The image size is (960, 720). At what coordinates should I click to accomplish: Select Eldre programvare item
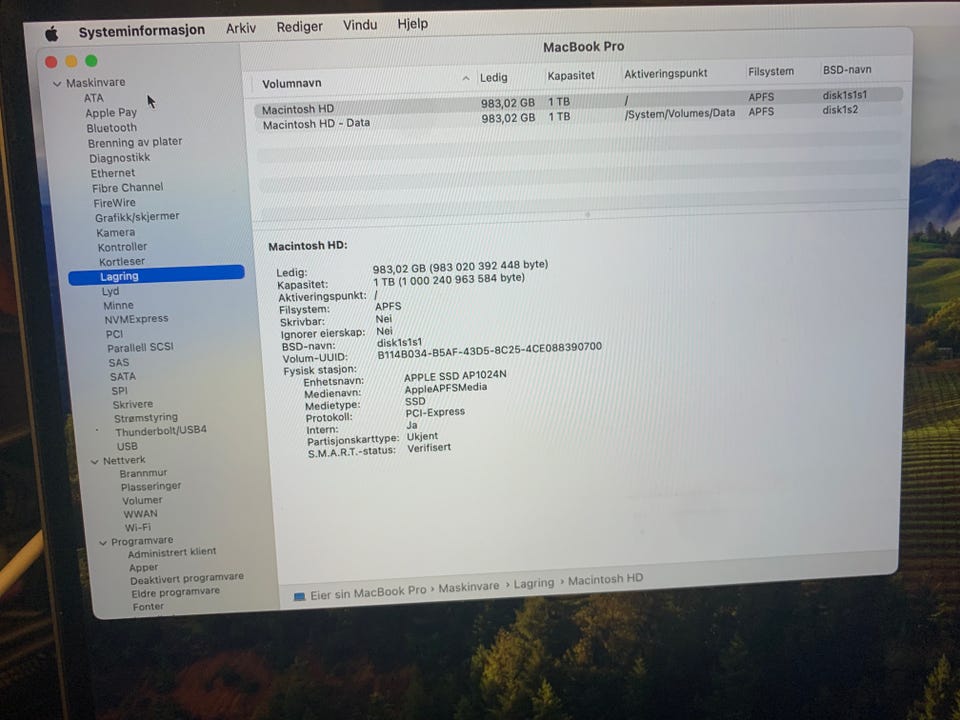[x=175, y=593]
